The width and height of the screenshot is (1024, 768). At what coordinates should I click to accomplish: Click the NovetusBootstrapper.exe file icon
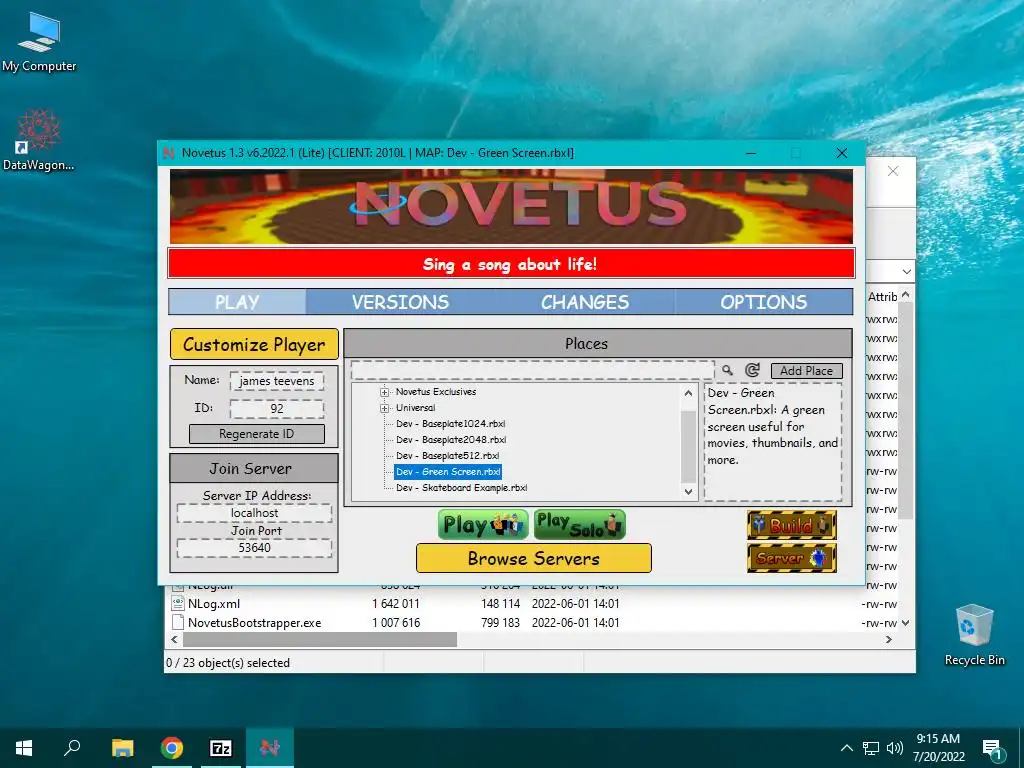(178, 622)
